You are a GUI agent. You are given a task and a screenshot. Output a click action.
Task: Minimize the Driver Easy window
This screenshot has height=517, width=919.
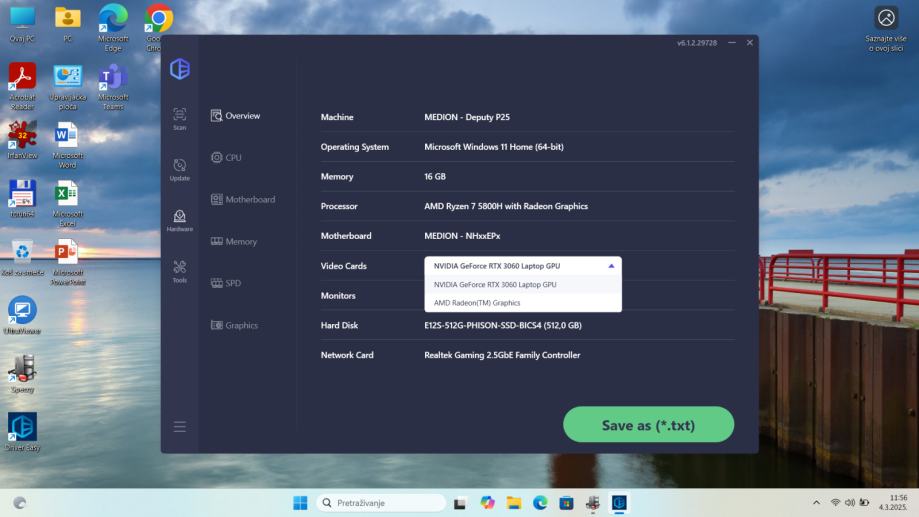(731, 42)
